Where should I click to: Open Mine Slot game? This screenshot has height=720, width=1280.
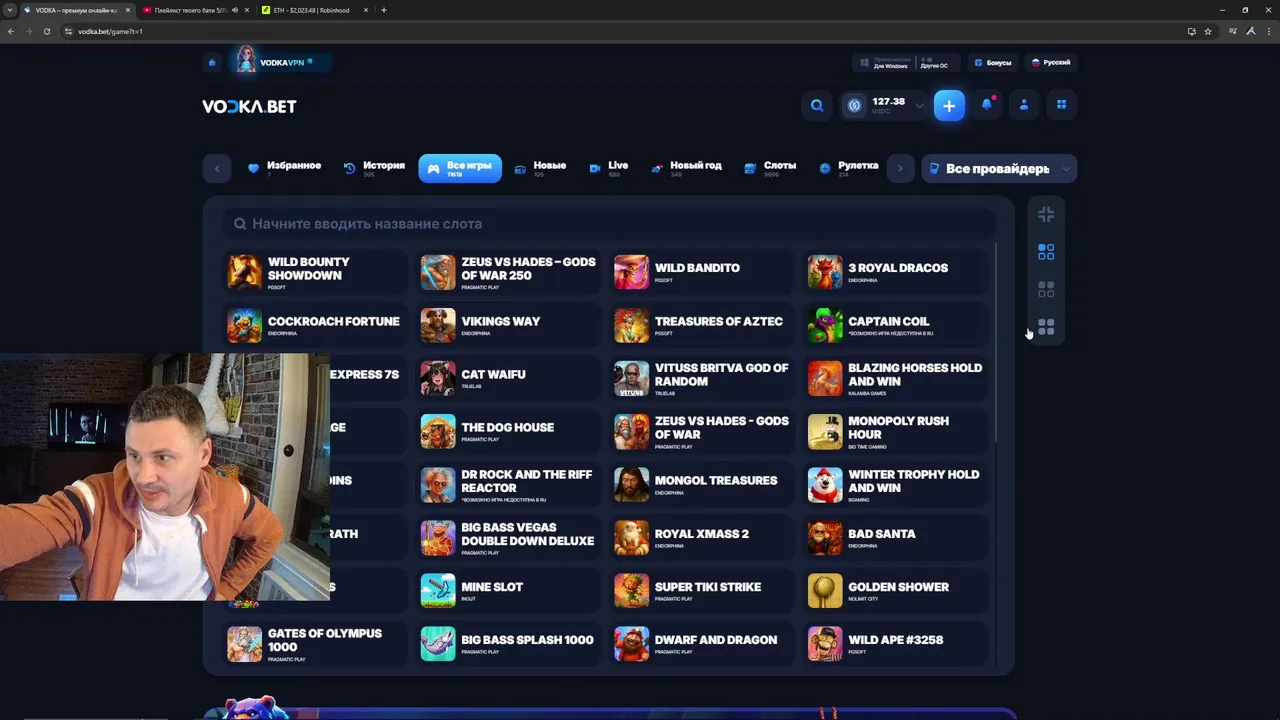[510, 591]
